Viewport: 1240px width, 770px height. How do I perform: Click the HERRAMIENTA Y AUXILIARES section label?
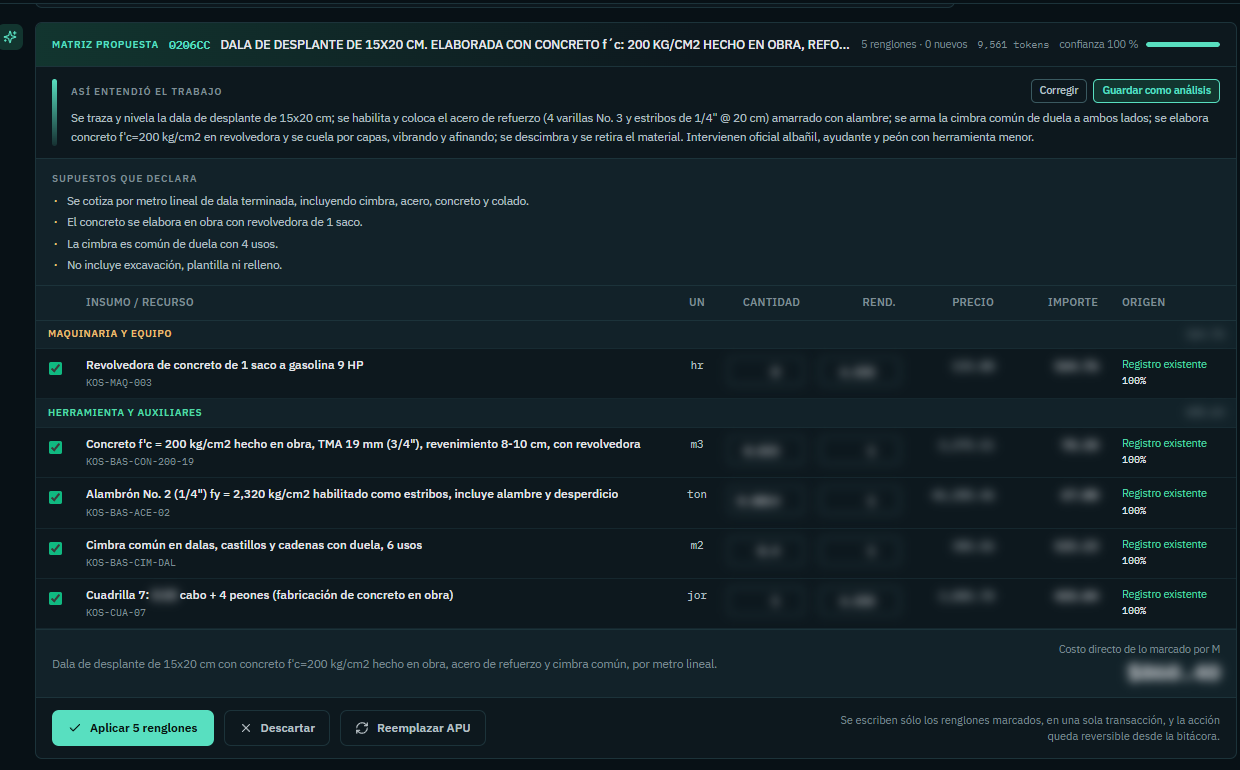pos(125,412)
